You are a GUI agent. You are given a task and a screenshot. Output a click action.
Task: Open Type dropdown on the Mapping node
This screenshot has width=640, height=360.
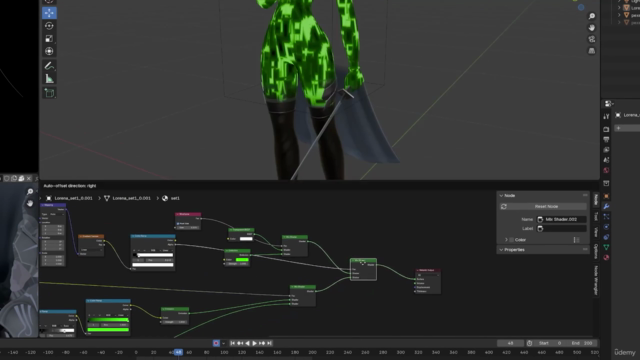click(57, 214)
